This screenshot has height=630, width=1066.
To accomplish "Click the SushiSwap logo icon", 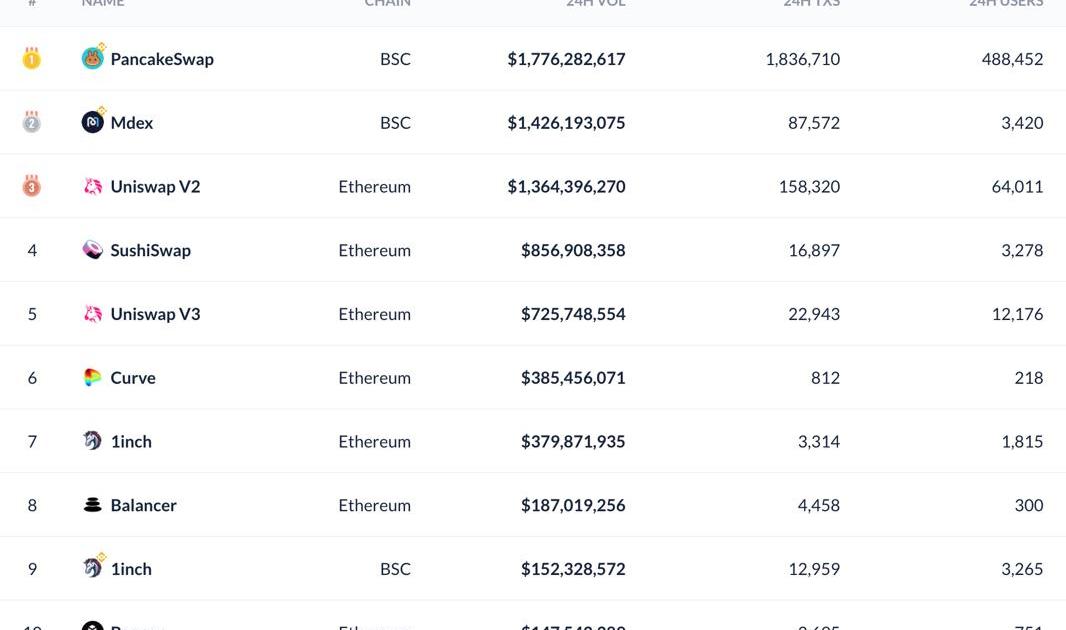I will (92, 250).
